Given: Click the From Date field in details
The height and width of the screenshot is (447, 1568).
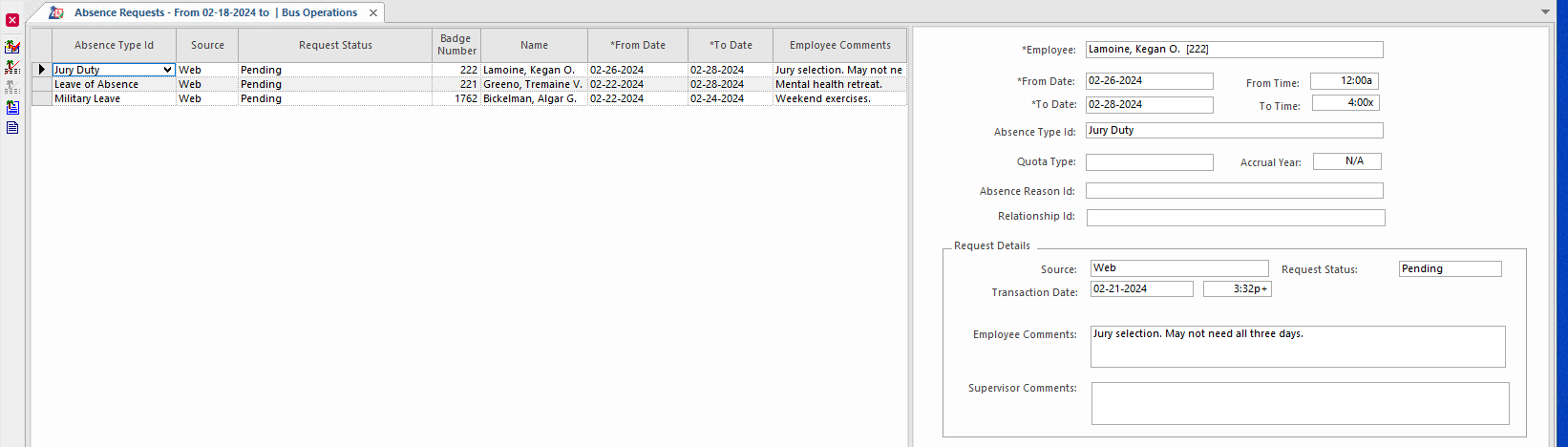Looking at the screenshot, I should [x=1150, y=81].
